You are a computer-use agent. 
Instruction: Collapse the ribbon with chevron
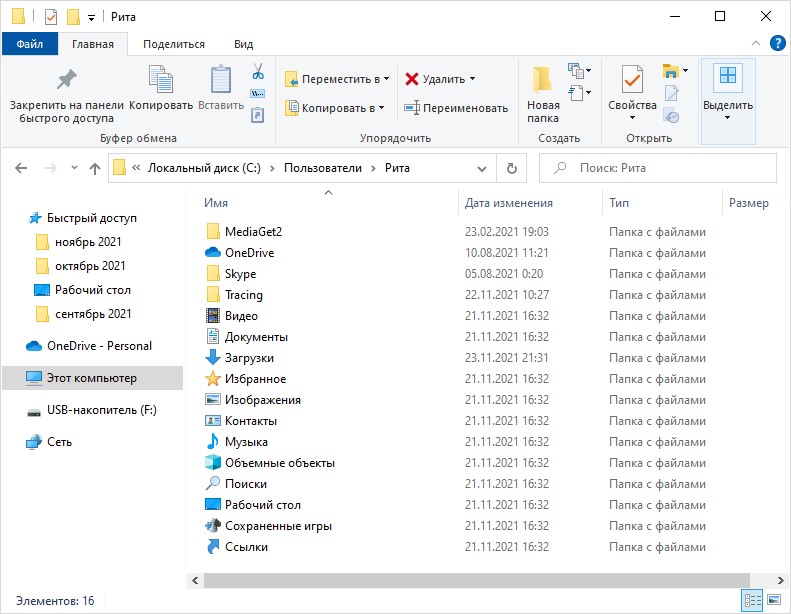756,43
